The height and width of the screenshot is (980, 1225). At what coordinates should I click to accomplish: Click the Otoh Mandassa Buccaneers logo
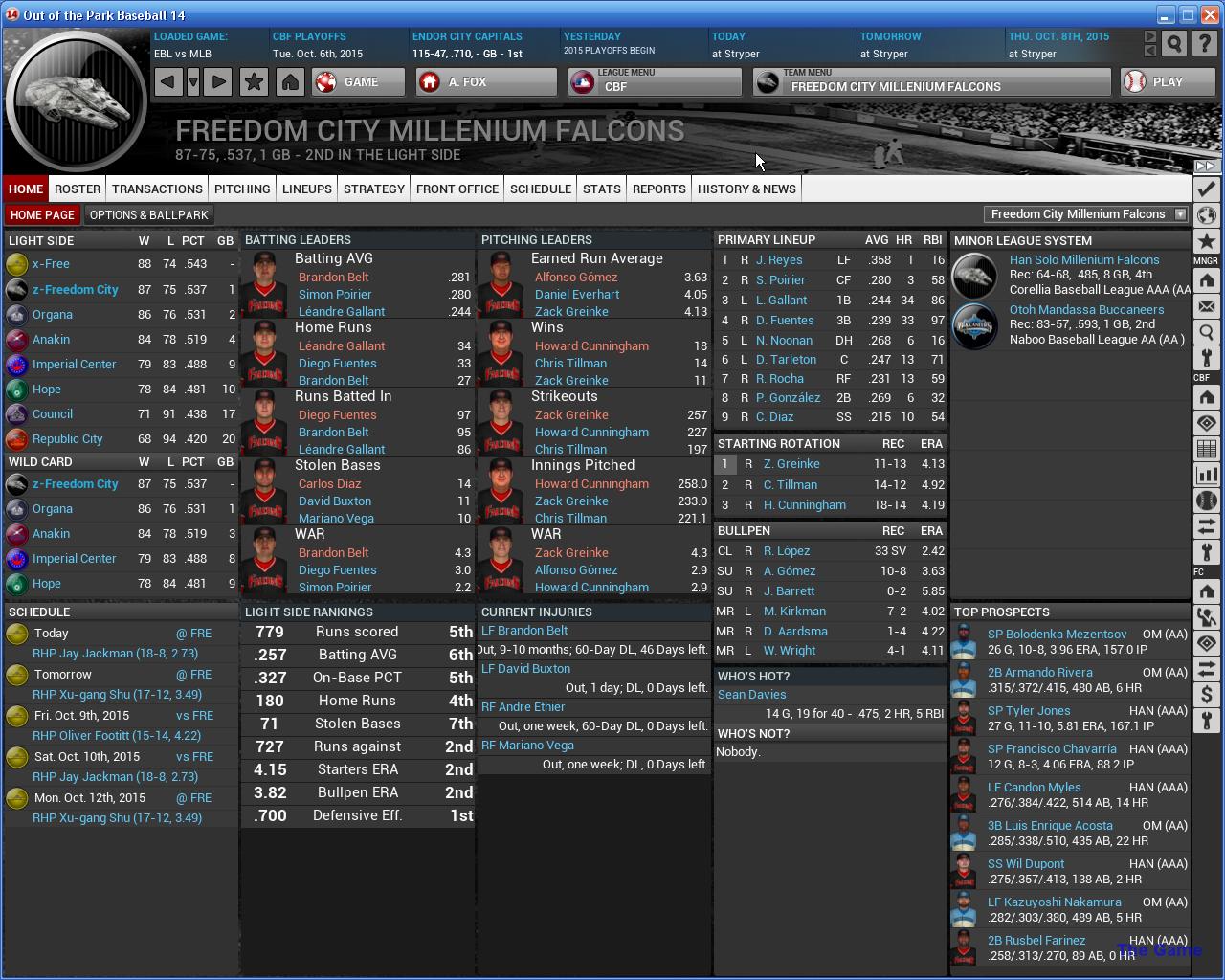coord(975,326)
